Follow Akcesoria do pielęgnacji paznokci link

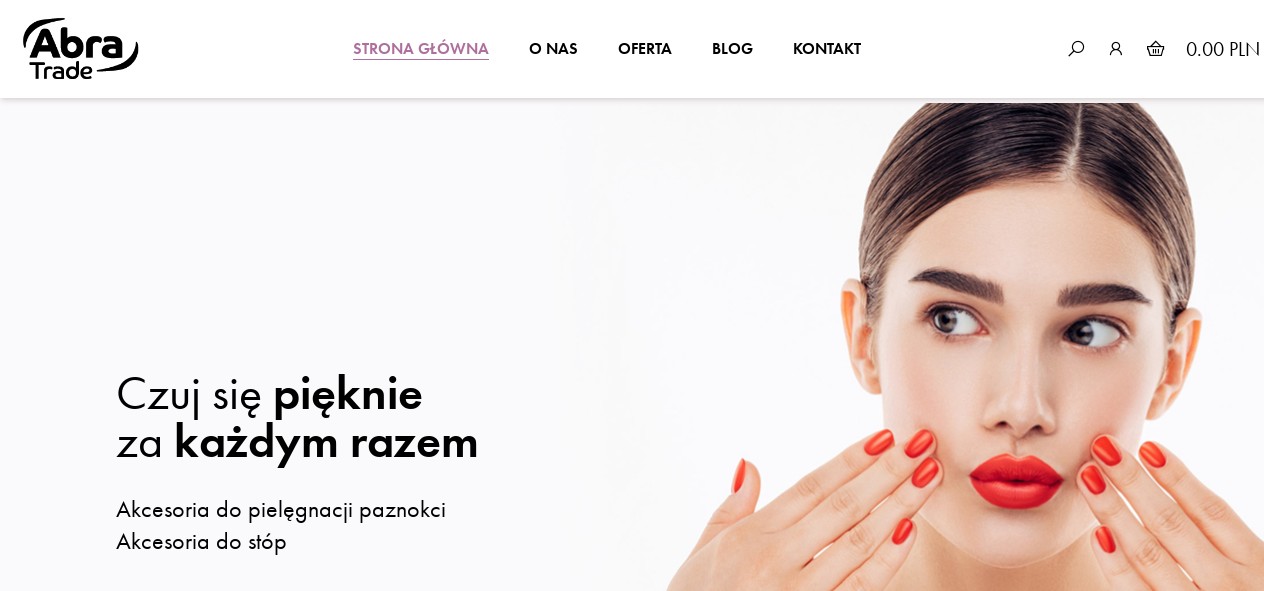281,510
